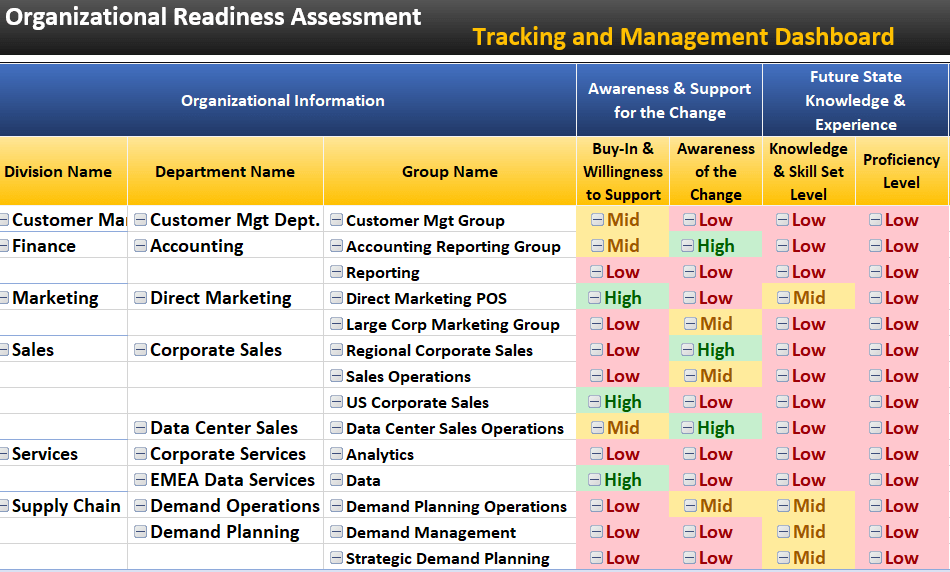Collapse the Data Center Sales department

coord(140,428)
